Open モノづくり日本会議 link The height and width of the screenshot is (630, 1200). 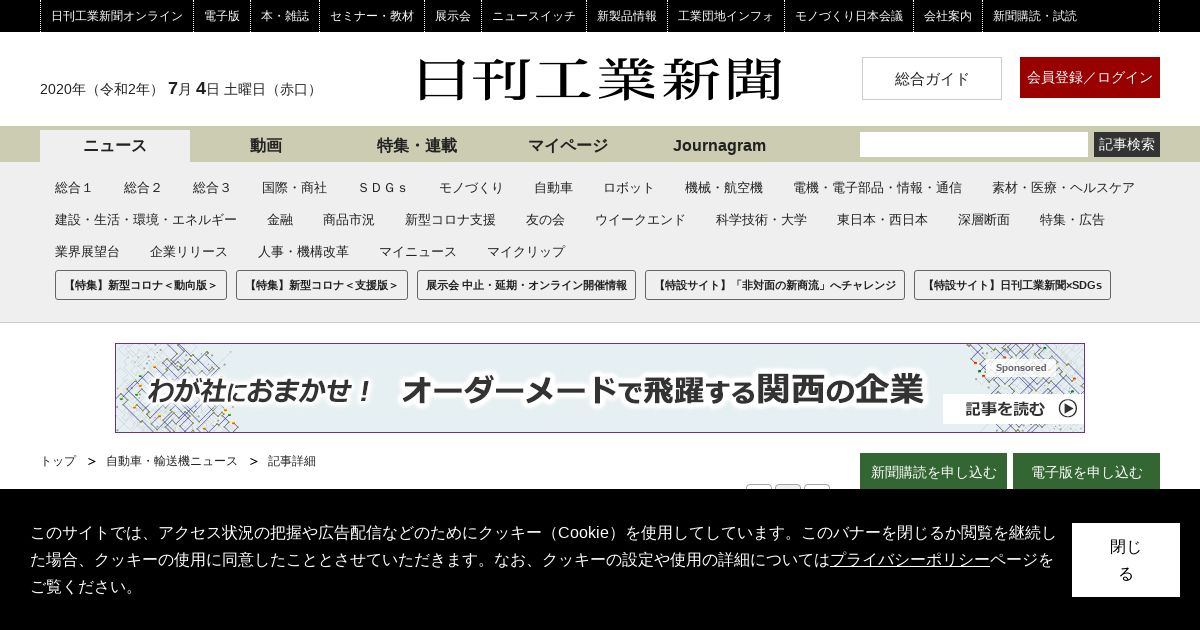(849, 16)
